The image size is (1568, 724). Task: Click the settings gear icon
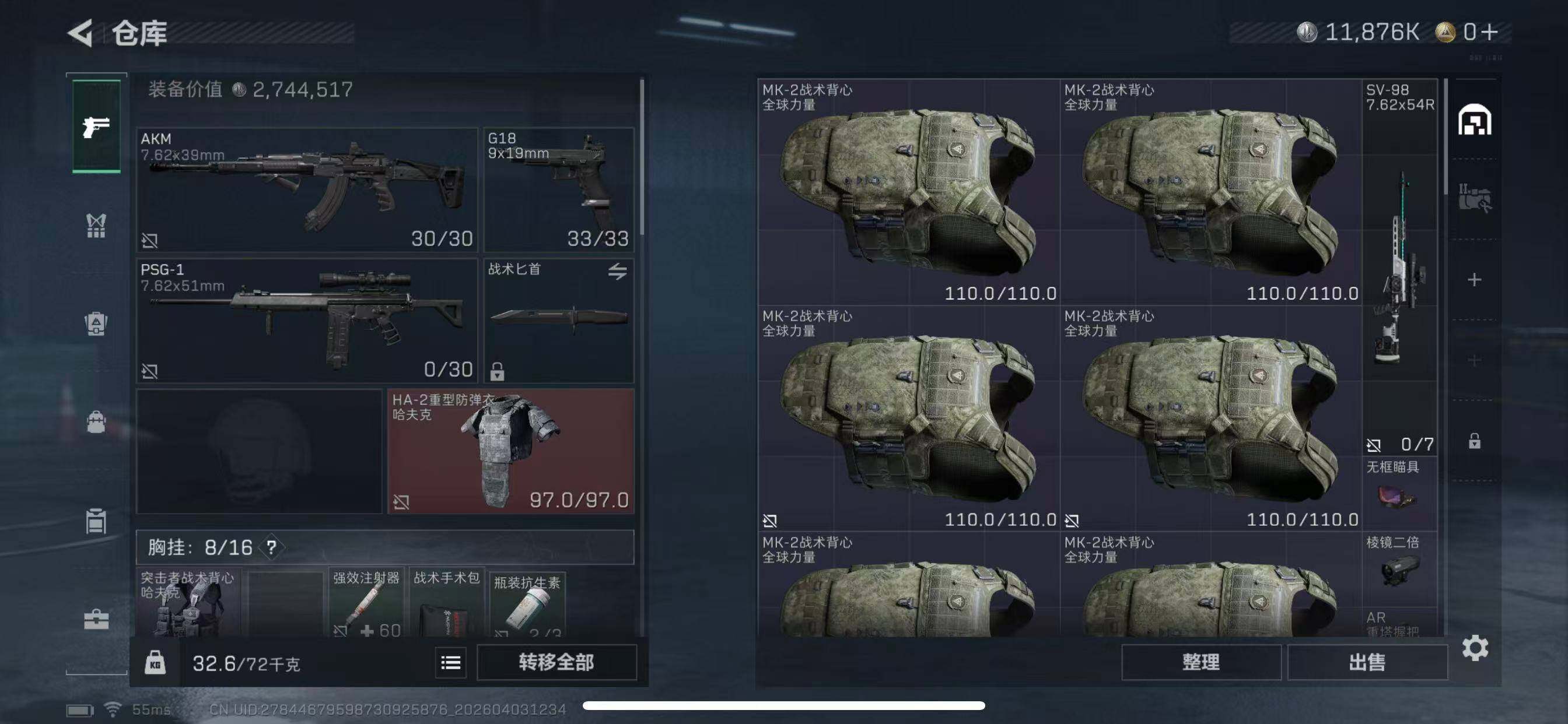click(x=1475, y=647)
